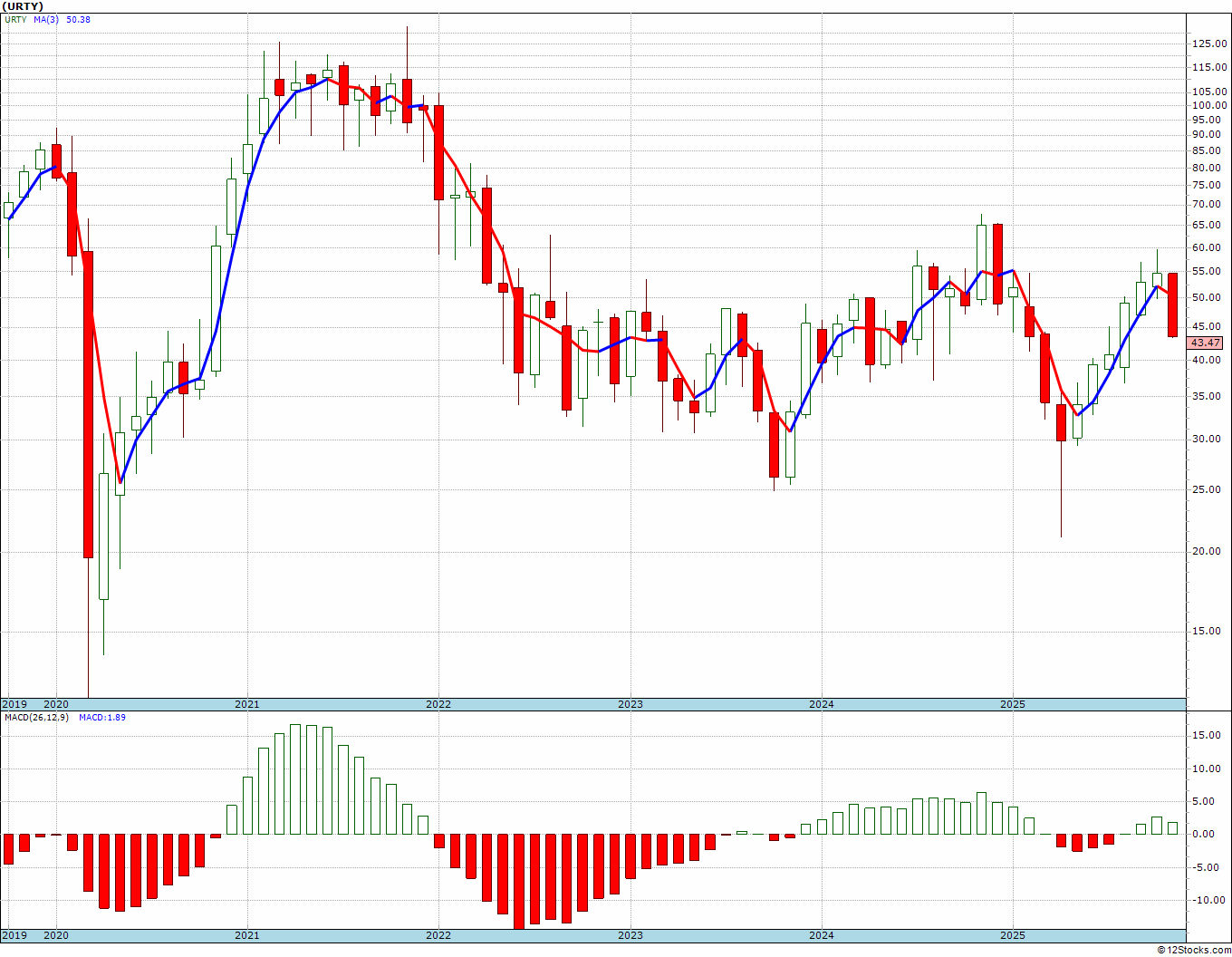Click 2025 on the price chart time axis
Viewport: 1232px width, 957px height.
[x=1013, y=704]
